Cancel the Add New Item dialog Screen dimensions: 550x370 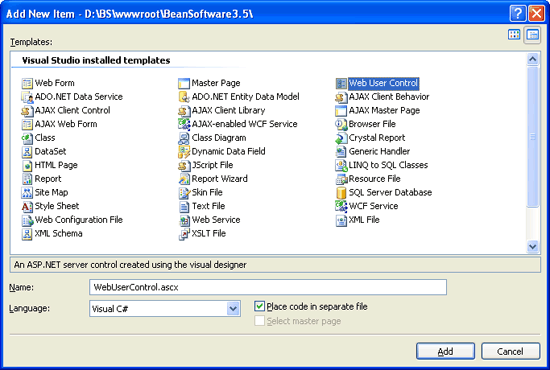coord(510,351)
